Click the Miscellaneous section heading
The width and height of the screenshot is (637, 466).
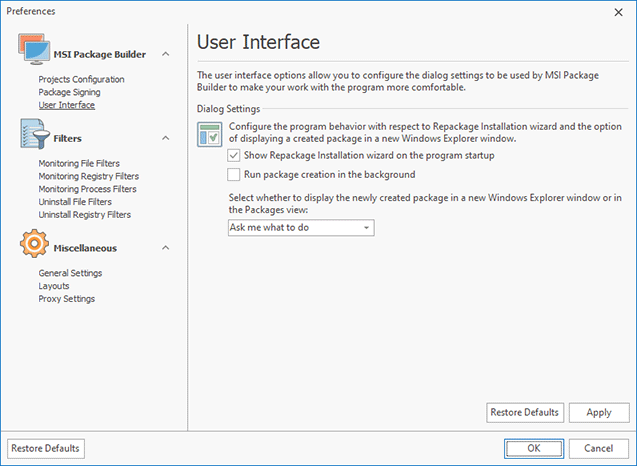85,248
